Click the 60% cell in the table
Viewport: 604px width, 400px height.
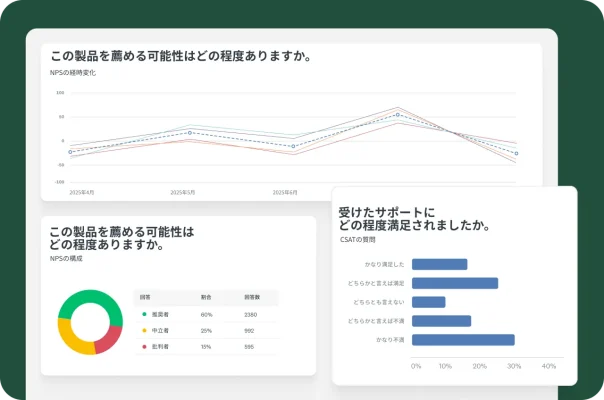click(206, 315)
